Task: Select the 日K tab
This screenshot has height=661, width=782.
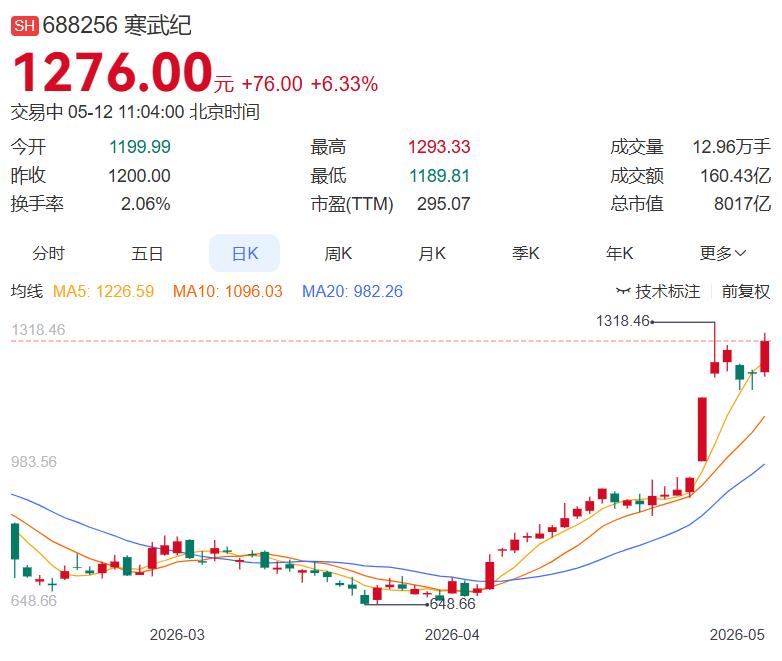Action: (244, 253)
